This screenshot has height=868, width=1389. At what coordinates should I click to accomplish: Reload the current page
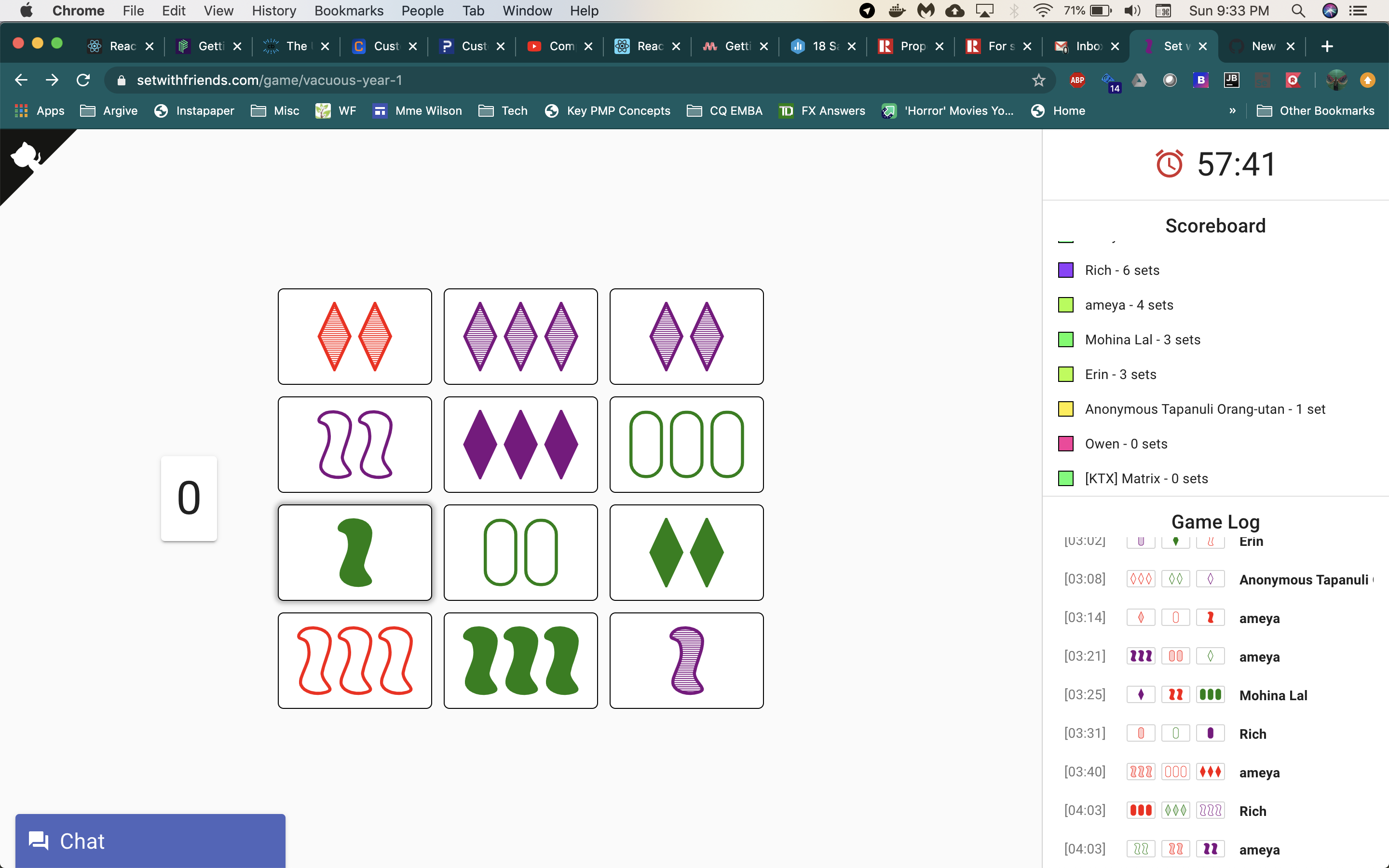tap(83, 81)
